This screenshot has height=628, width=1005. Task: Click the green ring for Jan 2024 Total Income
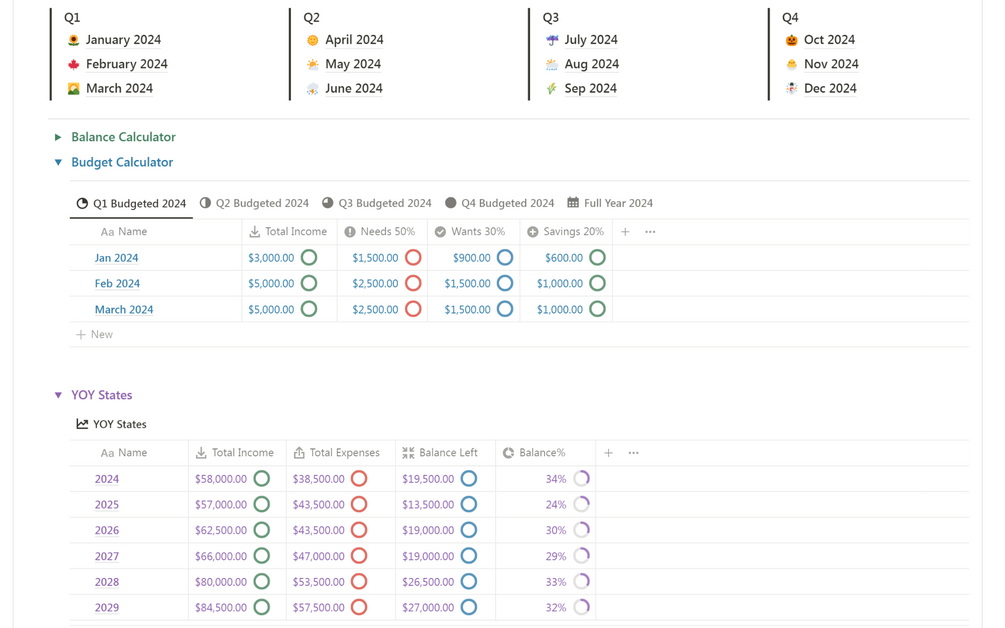(309, 258)
